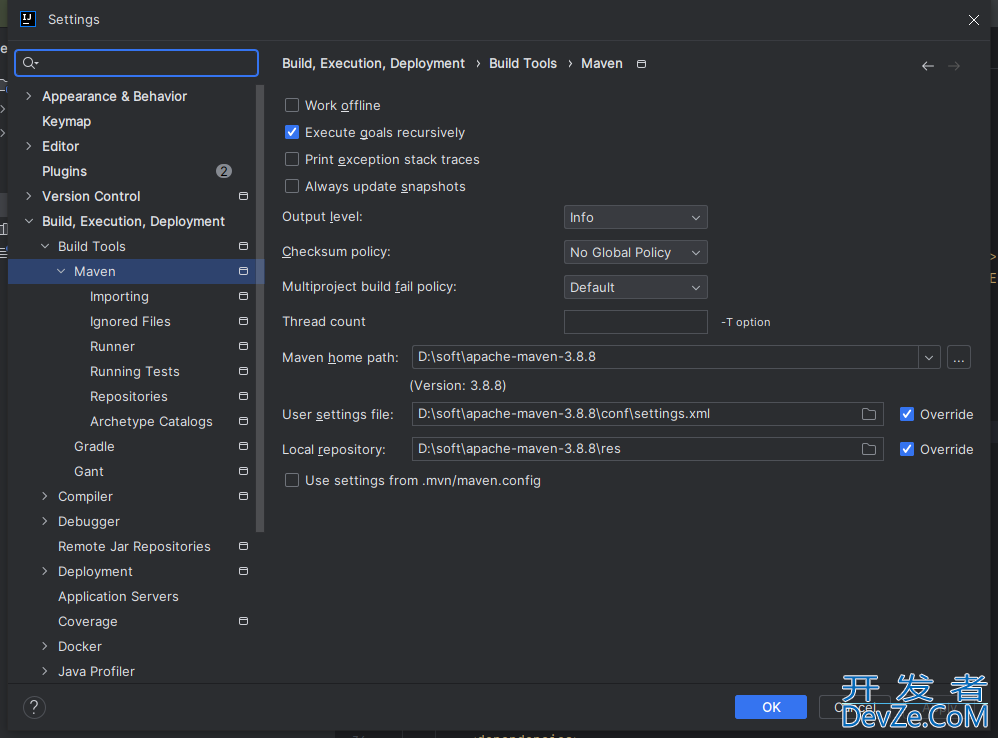Screen dimensions: 998x738
Task: Go back with the left arrow icon
Action: coord(928,66)
